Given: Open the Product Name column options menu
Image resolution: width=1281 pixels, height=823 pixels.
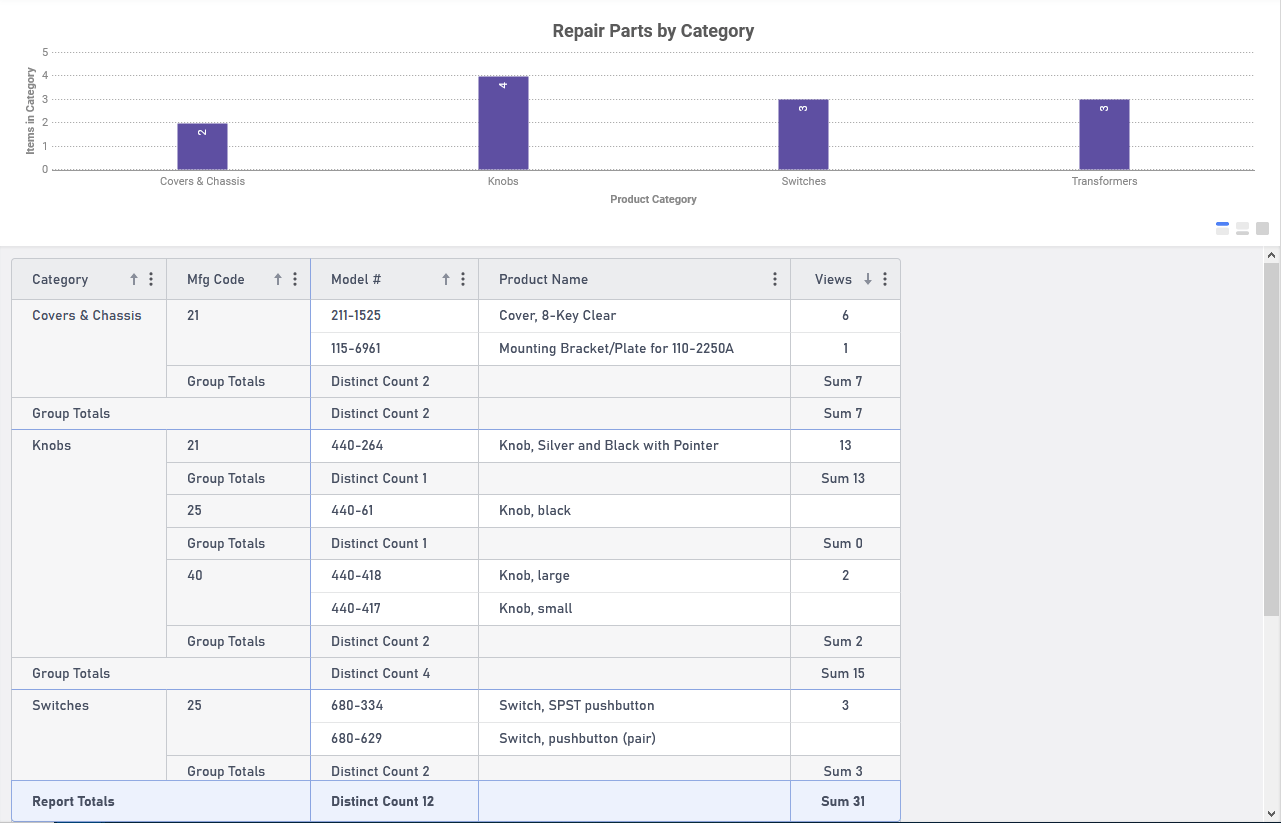Looking at the screenshot, I should pyautogui.click(x=775, y=279).
